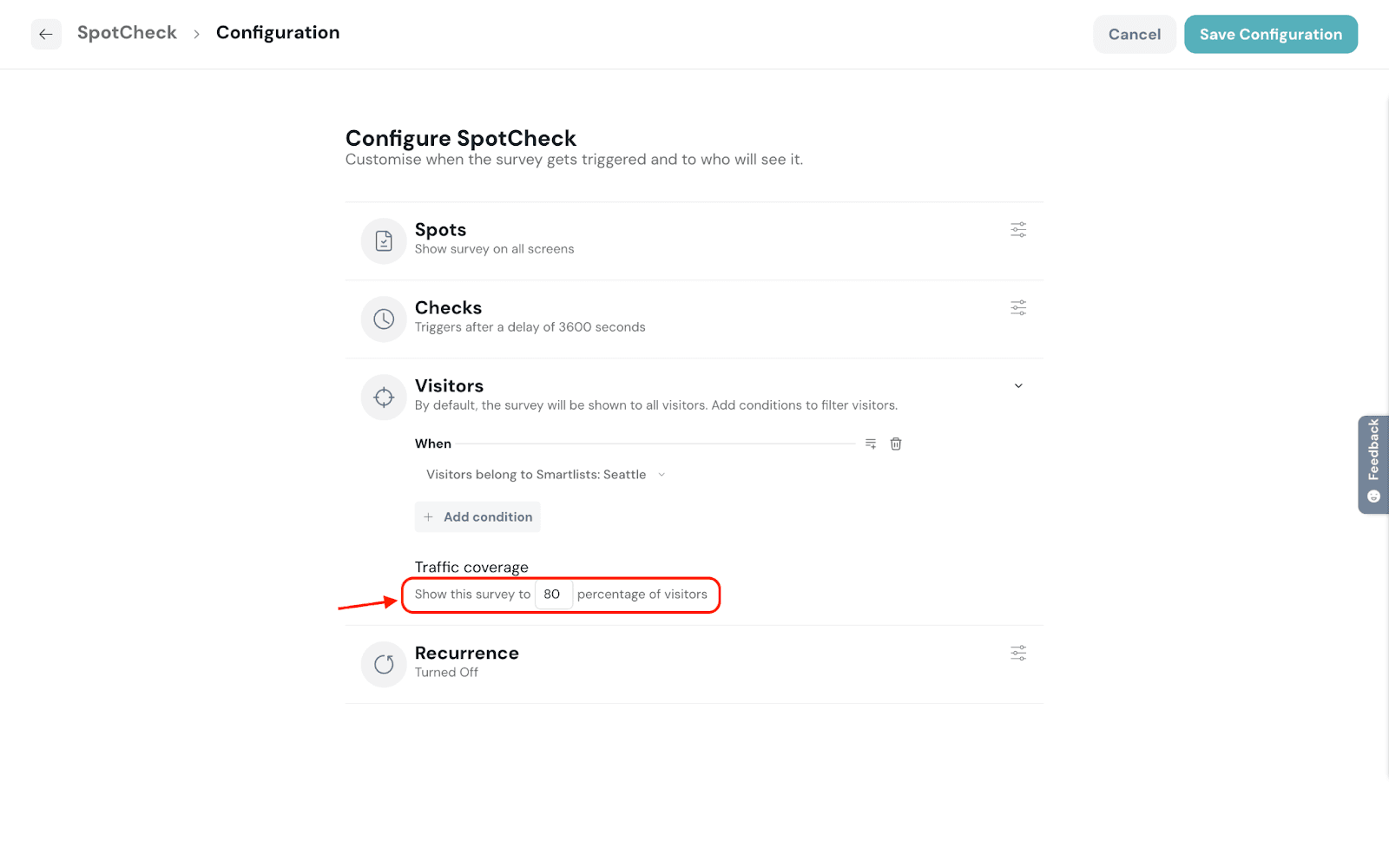This screenshot has height=868, width=1389.
Task: Click the add-filter icon beside trash
Action: tap(871, 444)
